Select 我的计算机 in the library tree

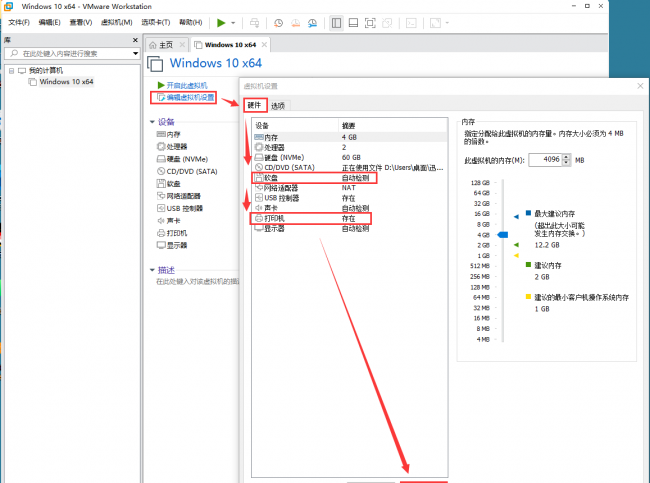46,70
